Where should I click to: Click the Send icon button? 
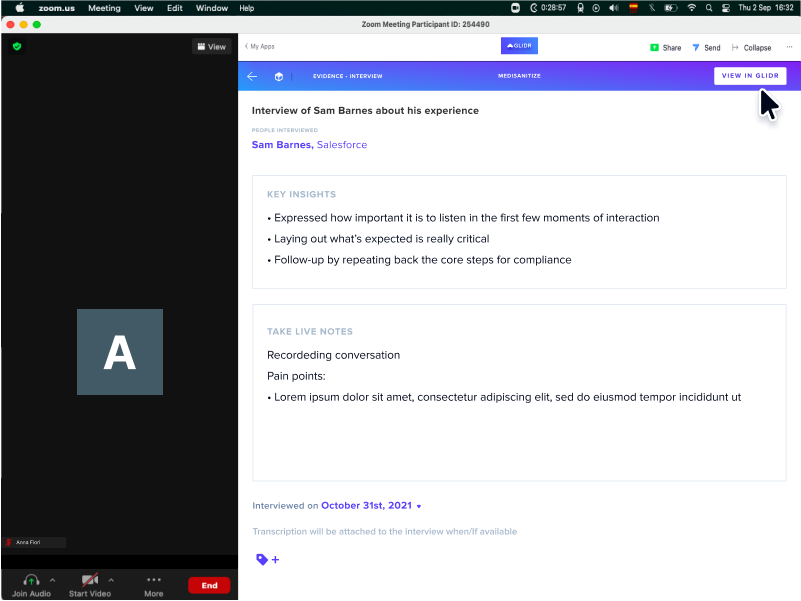tap(706, 48)
